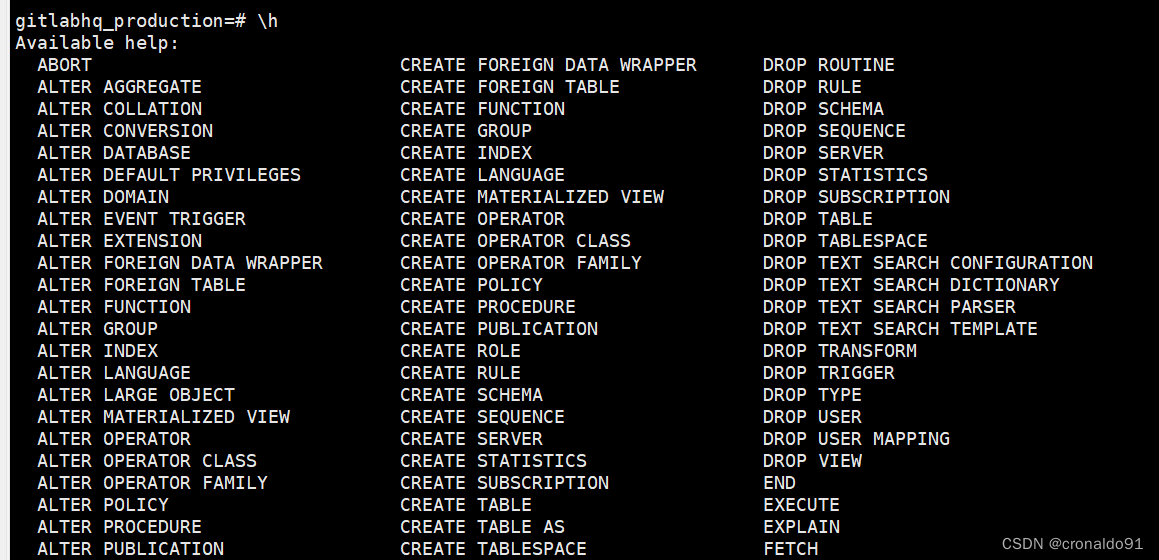The height and width of the screenshot is (560, 1159).
Task: Select DROP STATISTICS entry
Action: [x=846, y=175]
